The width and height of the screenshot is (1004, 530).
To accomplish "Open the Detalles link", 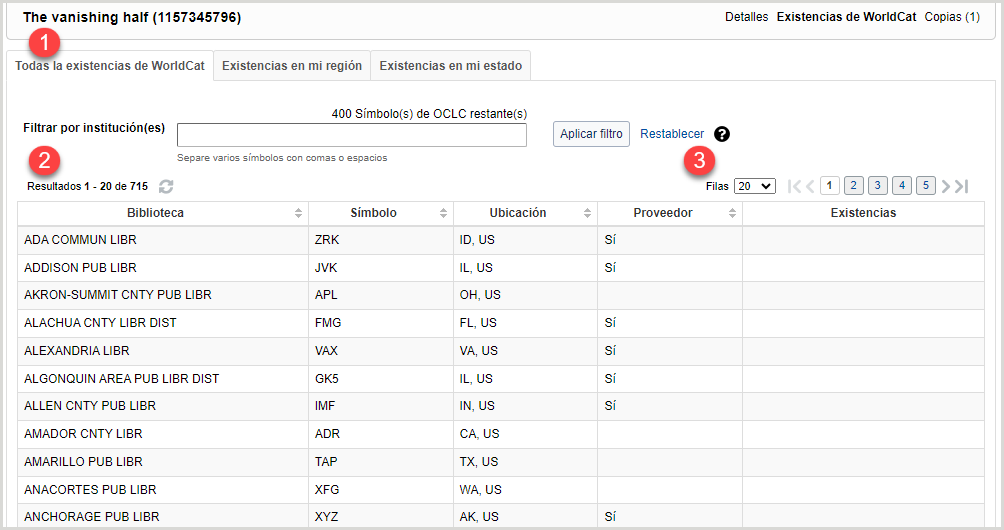I will tap(746, 17).
